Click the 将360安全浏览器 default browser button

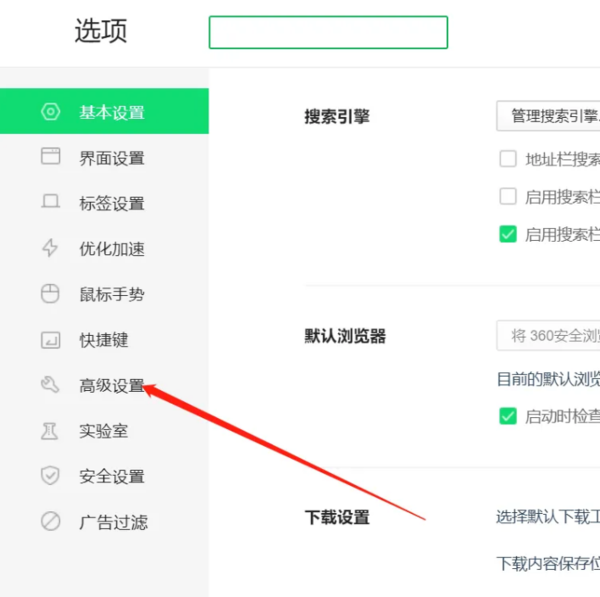click(x=548, y=336)
